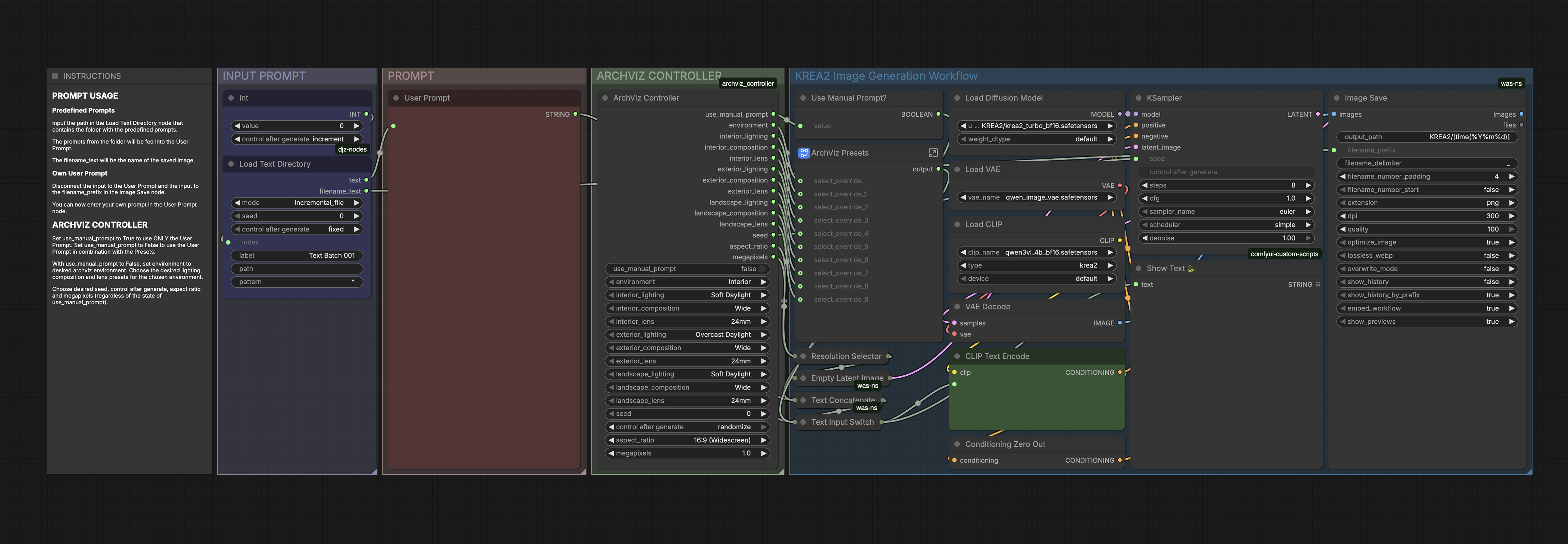Screen dimensions: 1568x544
Task: Increase steps value with right arrow
Action: 1307,186
